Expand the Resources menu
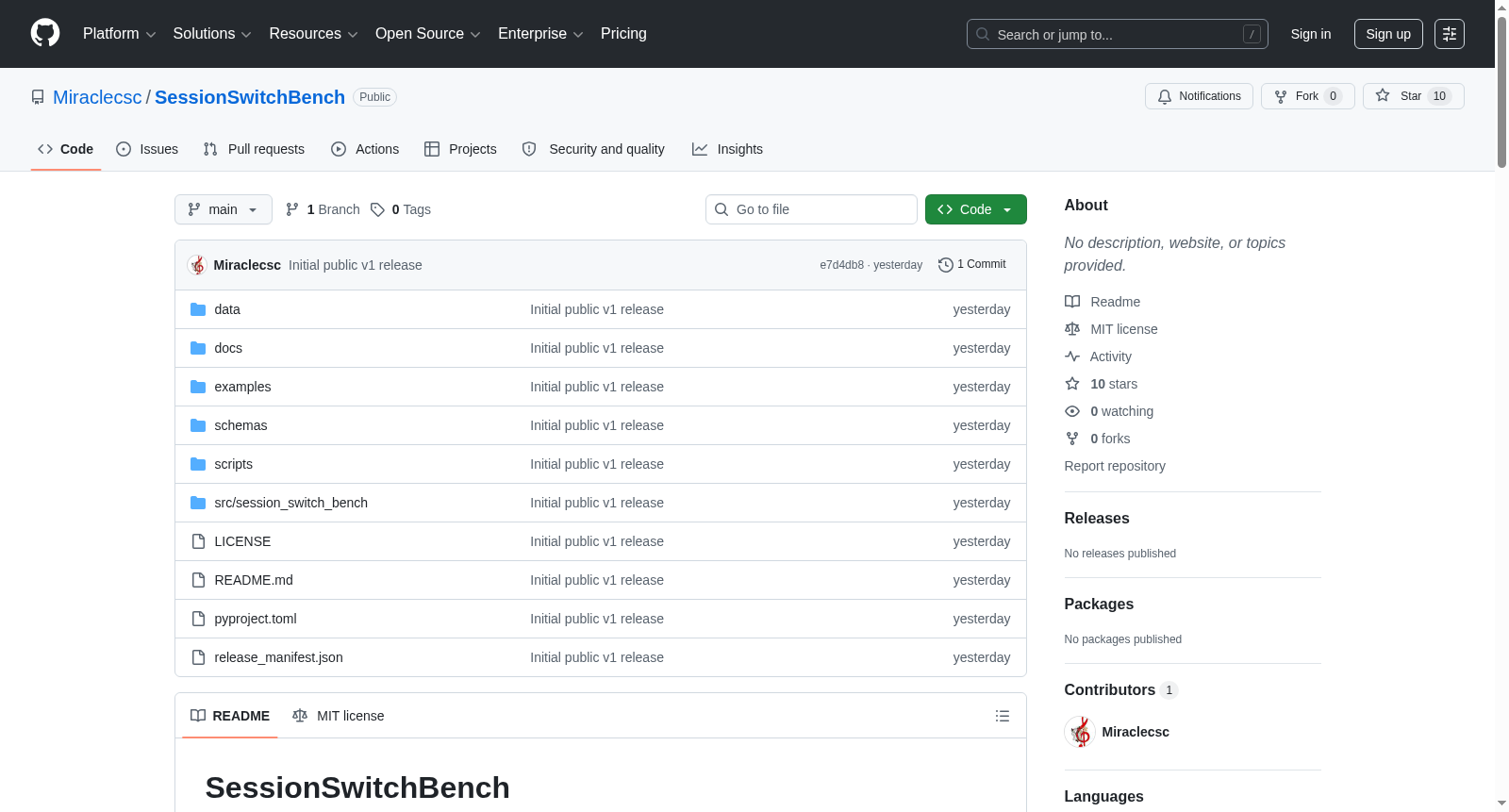Image resolution: width=1509 pixels, height=812 pixels. click(313, 34)
